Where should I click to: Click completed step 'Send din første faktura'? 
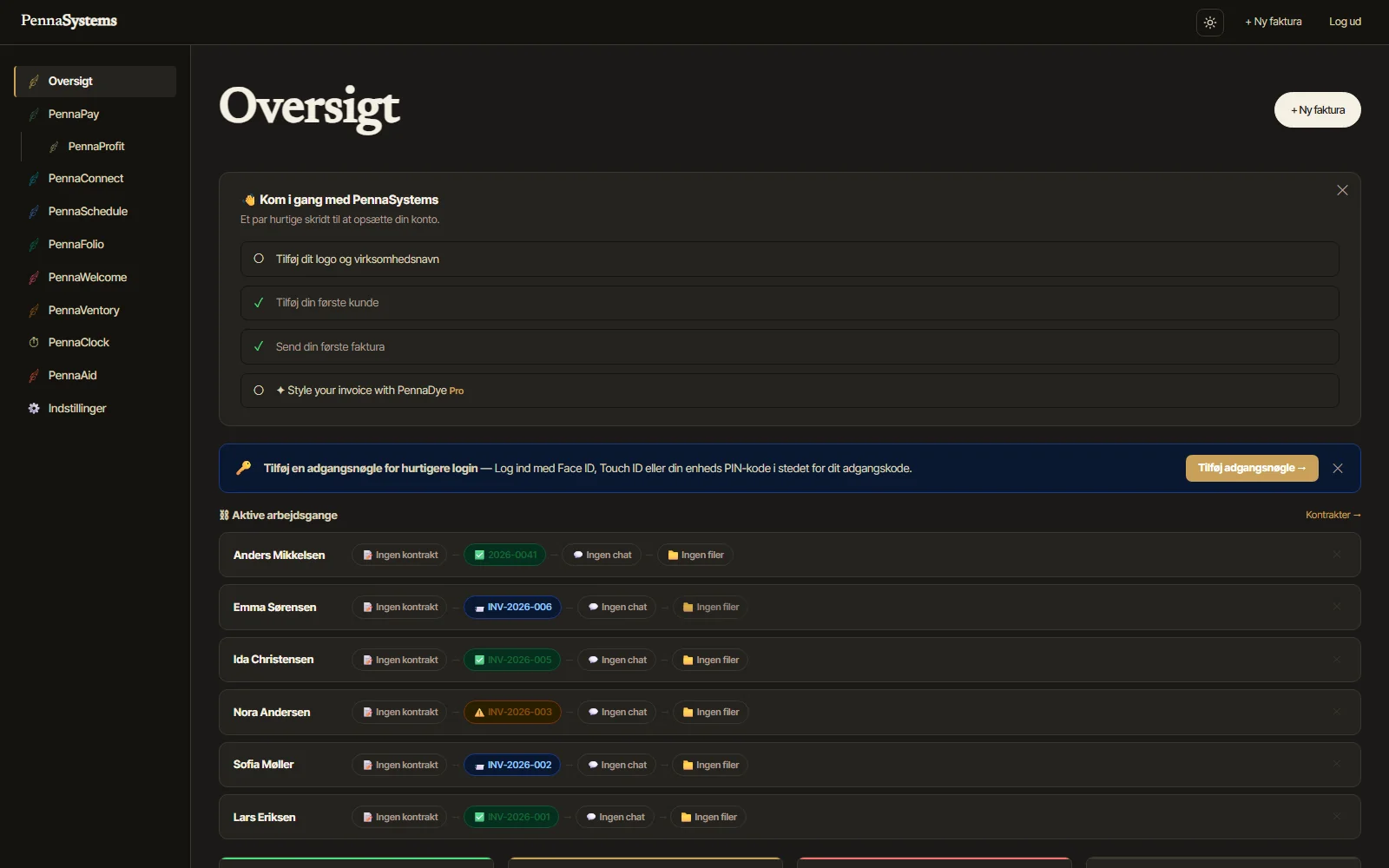pyautogui.click(x=789, y=347)
